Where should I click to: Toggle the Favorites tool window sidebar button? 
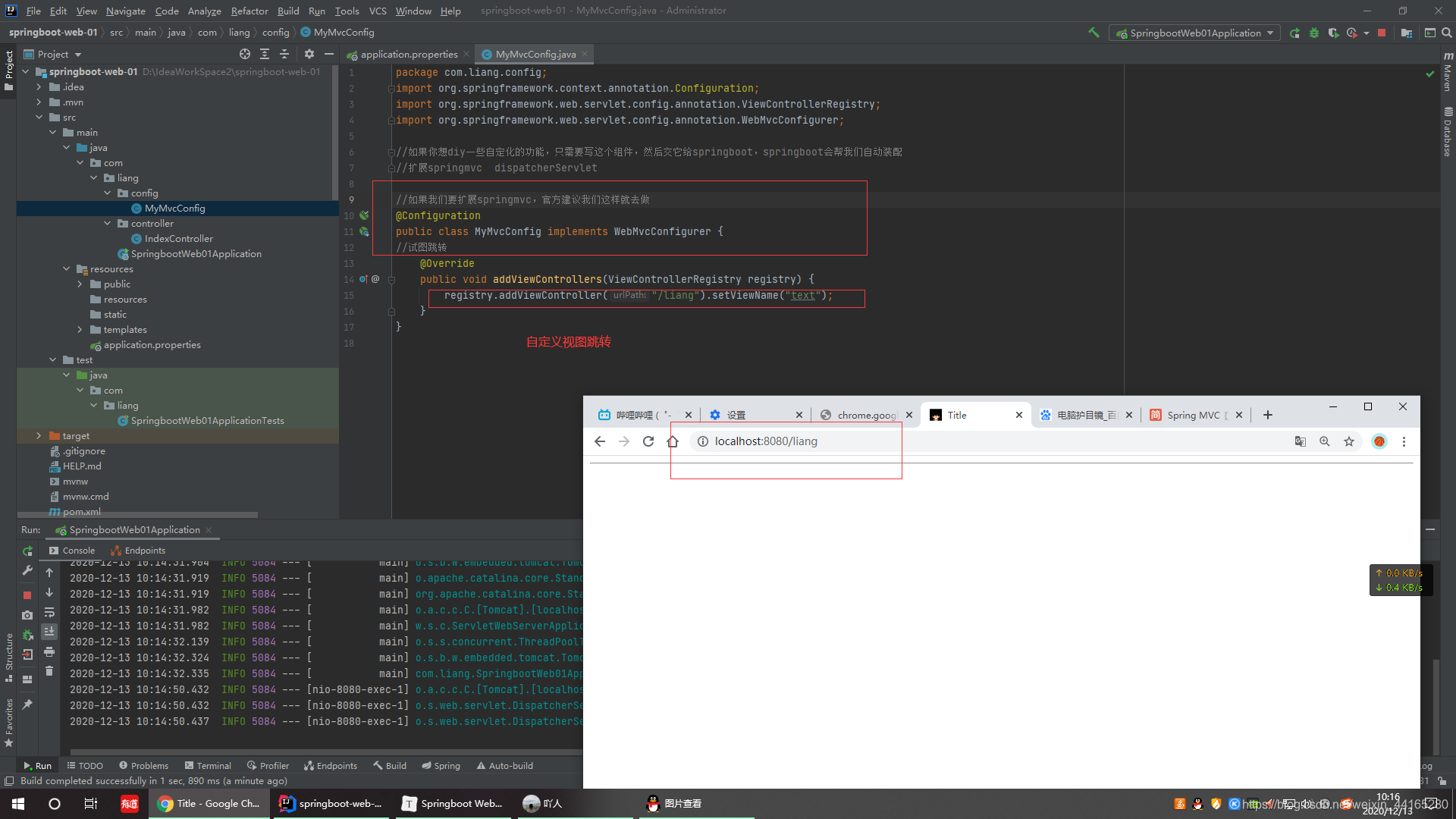[x=8, y=722]
